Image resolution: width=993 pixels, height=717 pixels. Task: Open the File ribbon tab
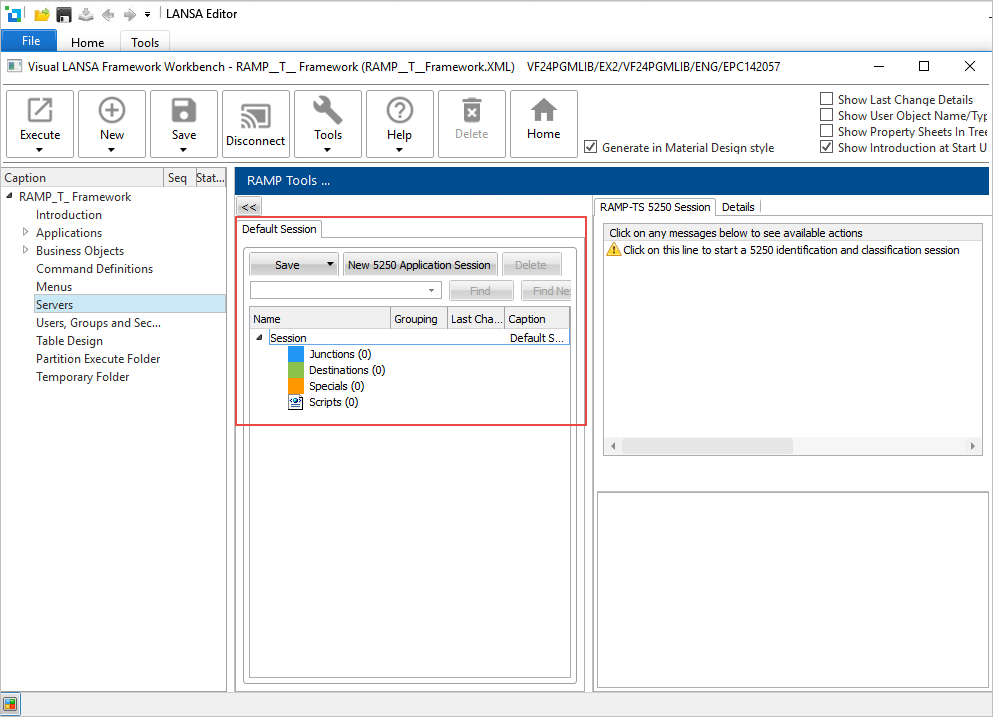point(31,41)
